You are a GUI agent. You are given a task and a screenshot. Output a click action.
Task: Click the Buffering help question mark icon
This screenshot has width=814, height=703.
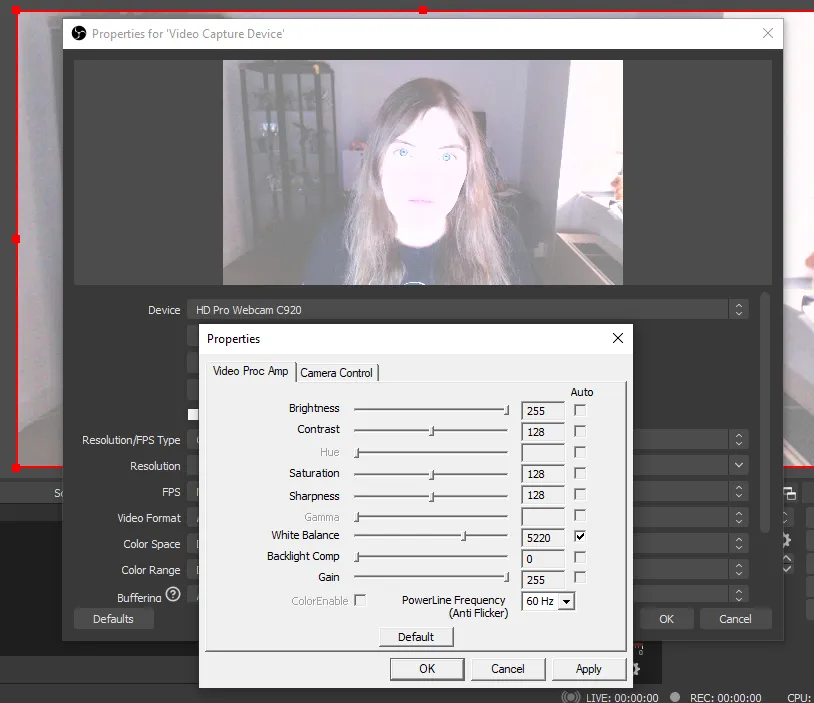coord(173,595)
